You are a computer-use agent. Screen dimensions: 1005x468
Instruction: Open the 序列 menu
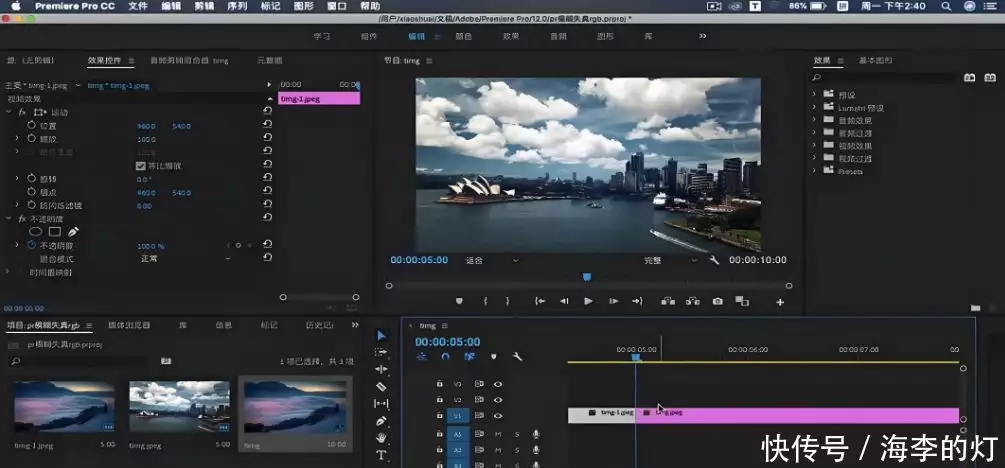(x=237, y=6)
